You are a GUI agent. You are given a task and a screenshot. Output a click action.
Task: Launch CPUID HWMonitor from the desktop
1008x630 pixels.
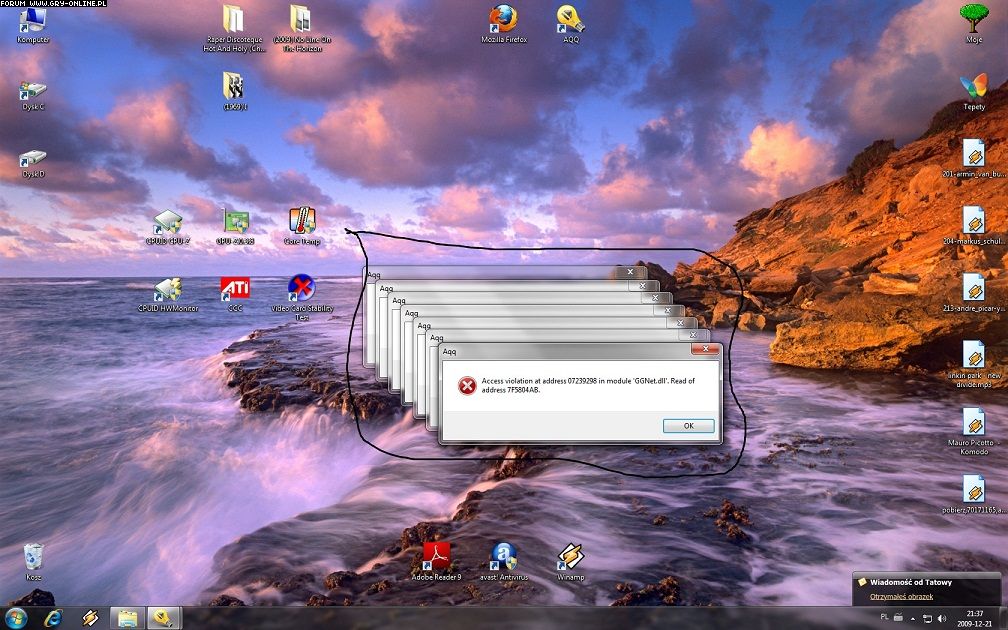[x=167, y=290]
